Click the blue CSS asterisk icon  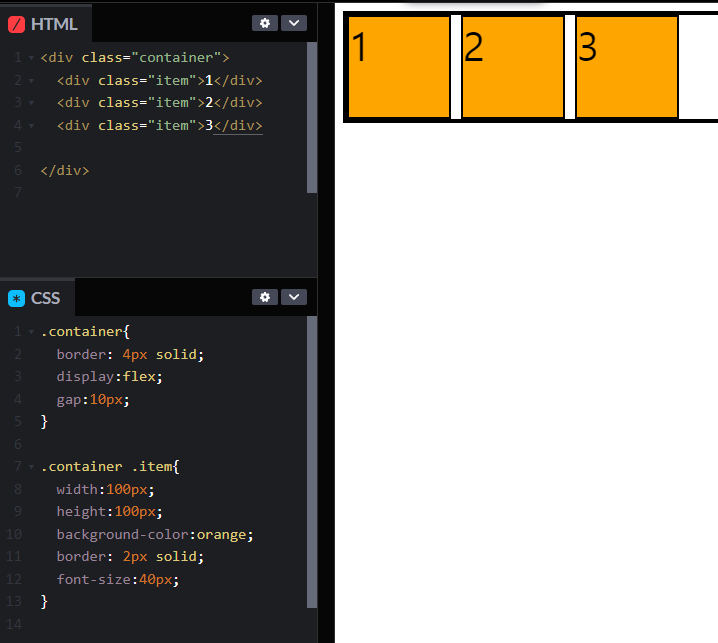(16, 299)
